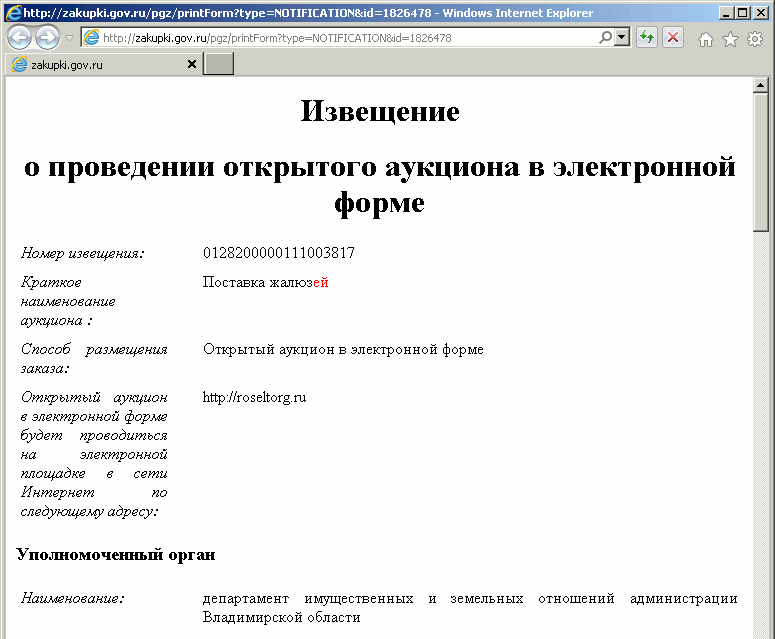Screen dimensions: 775x639
Task: Go forward with the Forward arrow button
Action: pos(47,38)
